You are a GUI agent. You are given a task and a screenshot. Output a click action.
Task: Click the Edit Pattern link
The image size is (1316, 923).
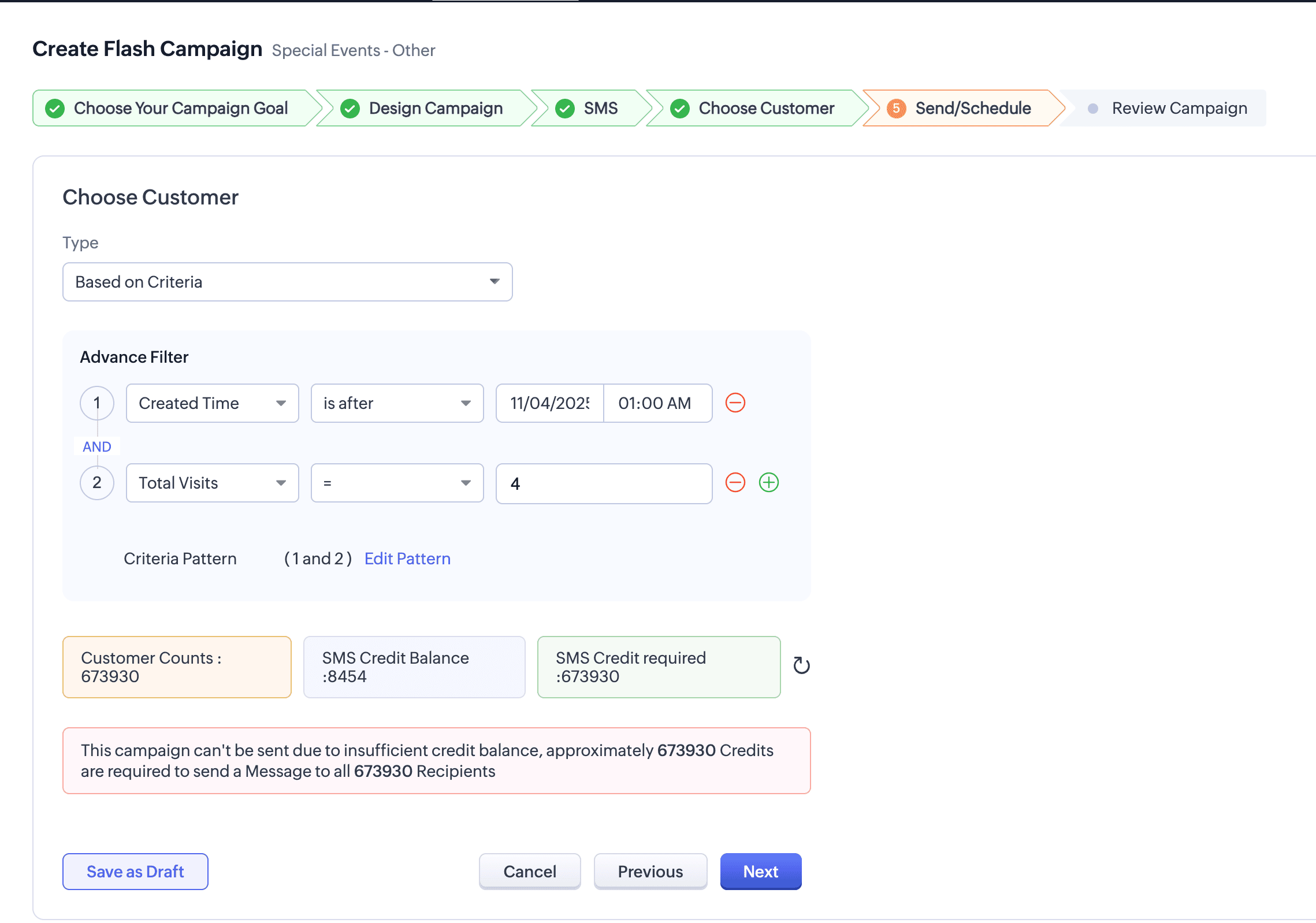407,559
